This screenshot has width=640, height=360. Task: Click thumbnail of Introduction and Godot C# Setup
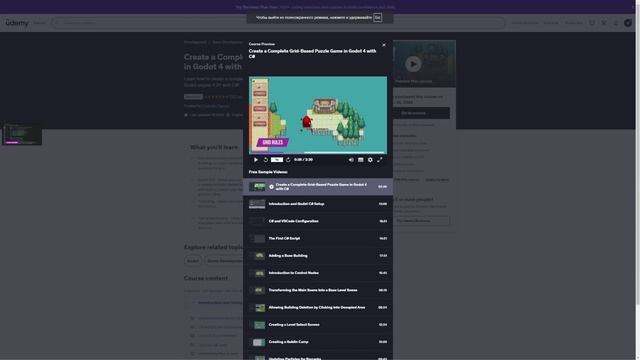click(257, 204)
